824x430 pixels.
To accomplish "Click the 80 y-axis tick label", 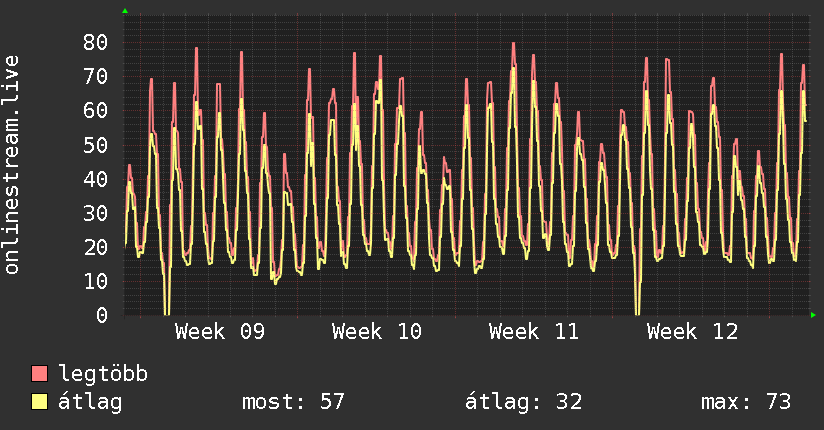I will [96, 43].
